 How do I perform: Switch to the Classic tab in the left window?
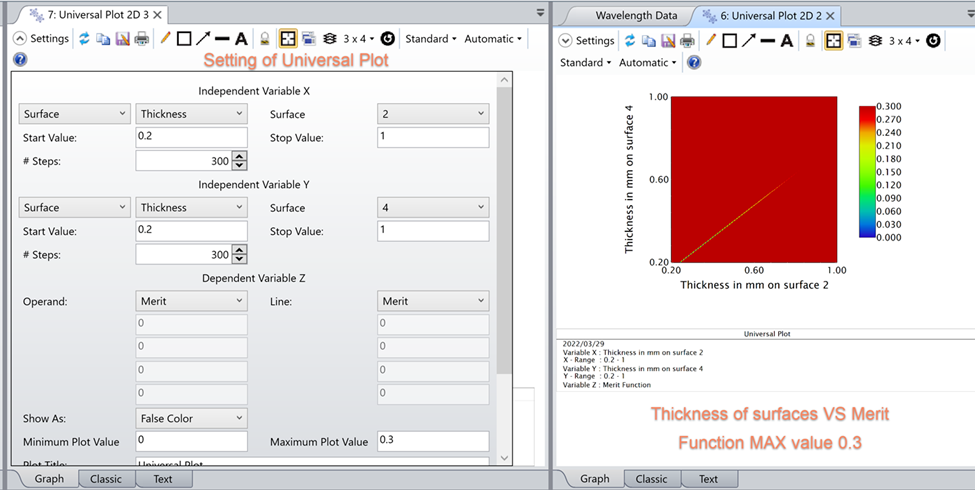click(106, 479)
